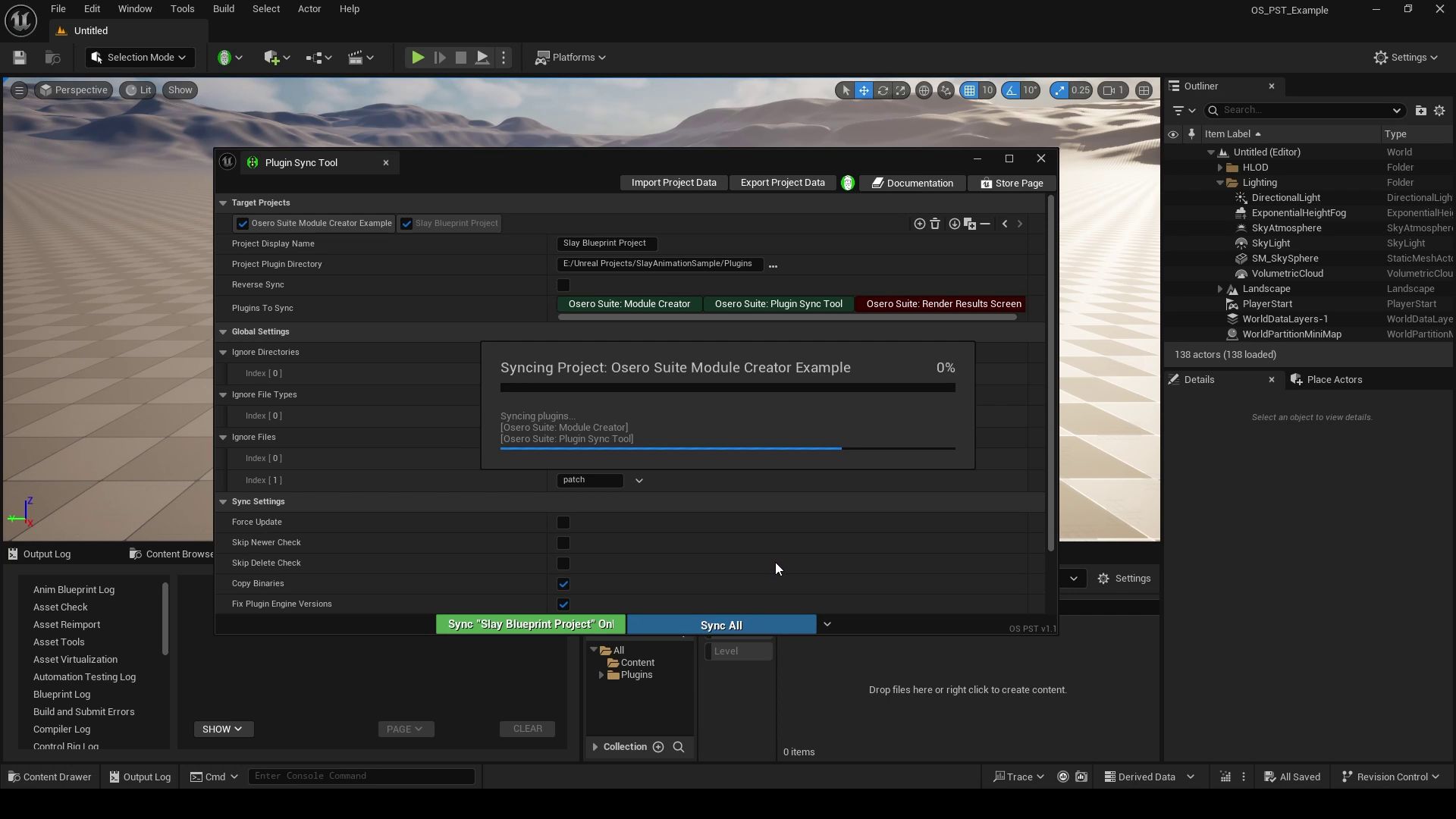This screenshot has width=1456, height=819.
Task: Select the viewport Select mode arrow tool
Action: coord(846,90)
